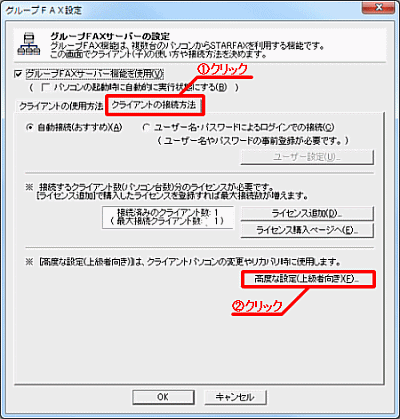Select ユーザー名・パスワードによるログインでの接続 radio
The width and height of the screenshot is (400, 419).
coord(146,128)
